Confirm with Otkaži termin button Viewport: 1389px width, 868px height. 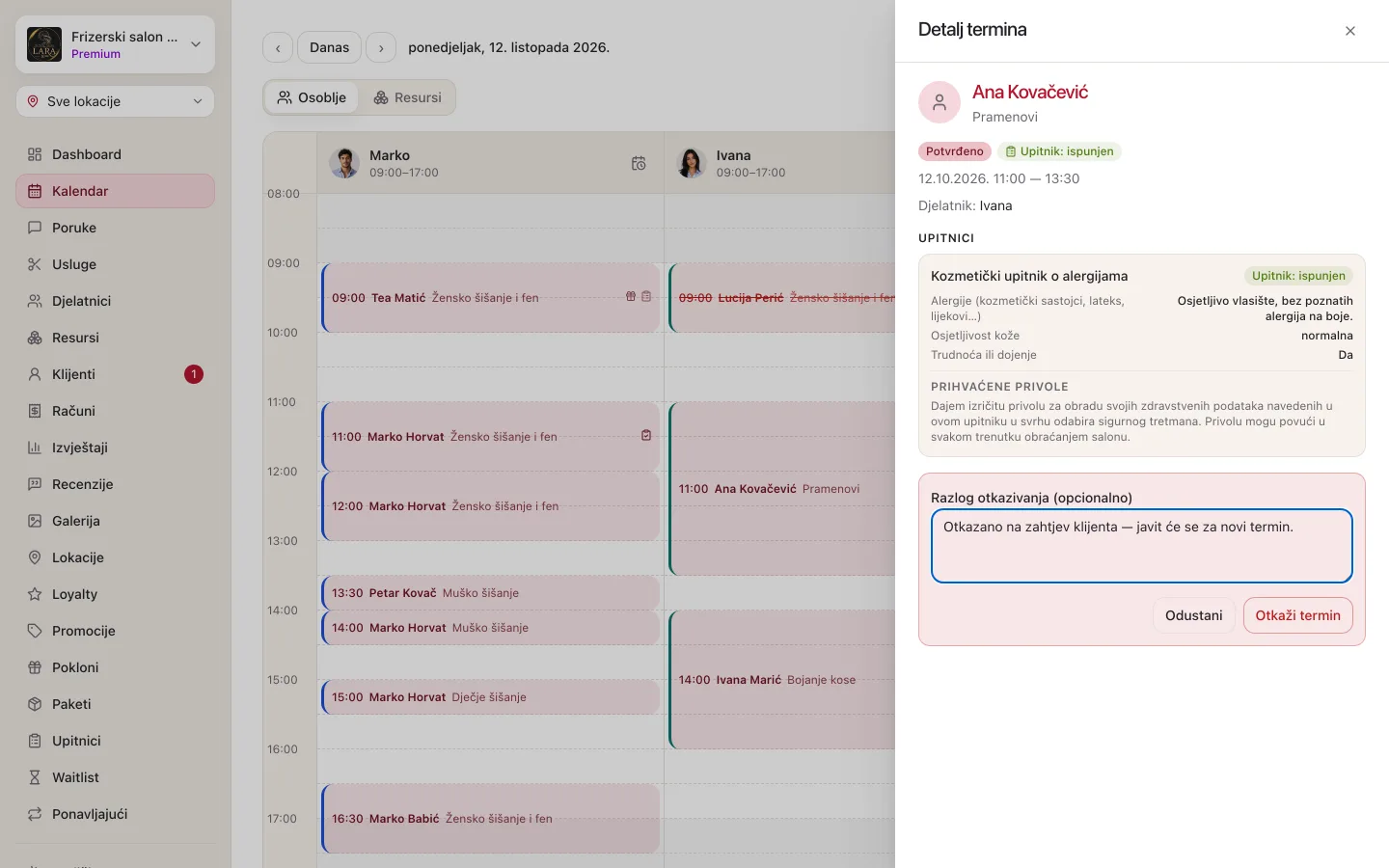[1297, 615]
